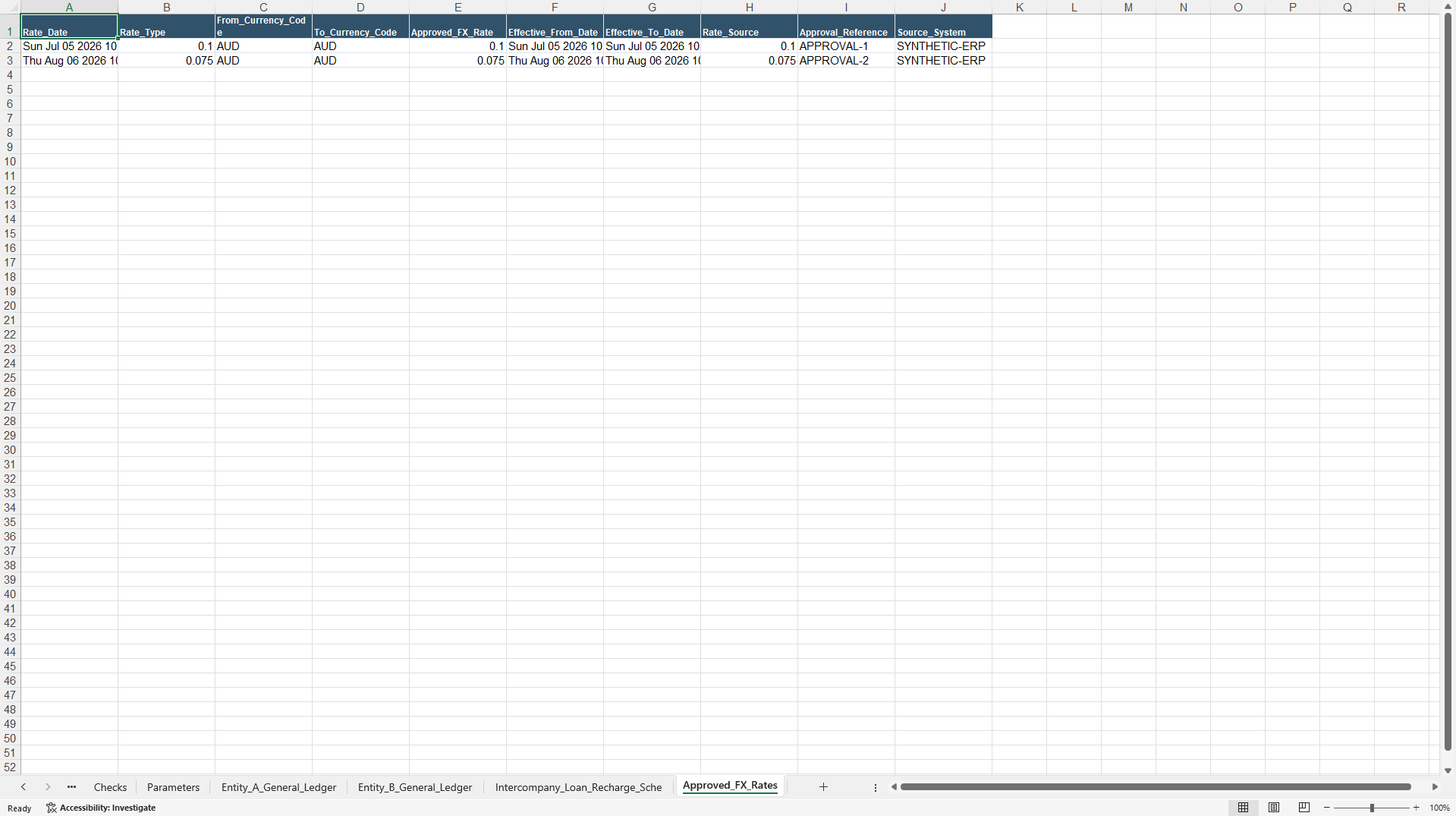Select column A header

pos(69,8)
